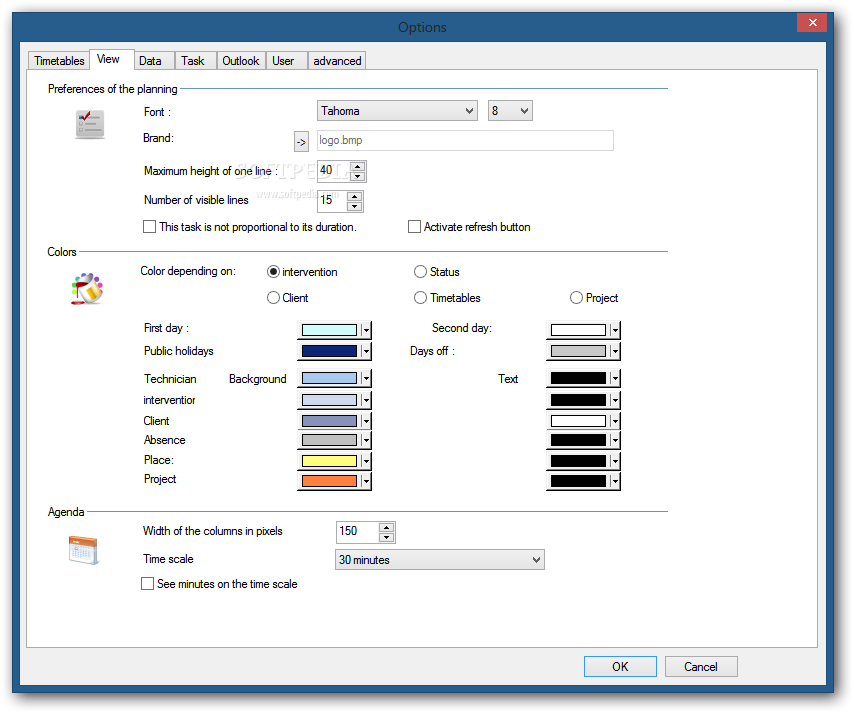Check See minutes on the time scale

click(148, 584)
